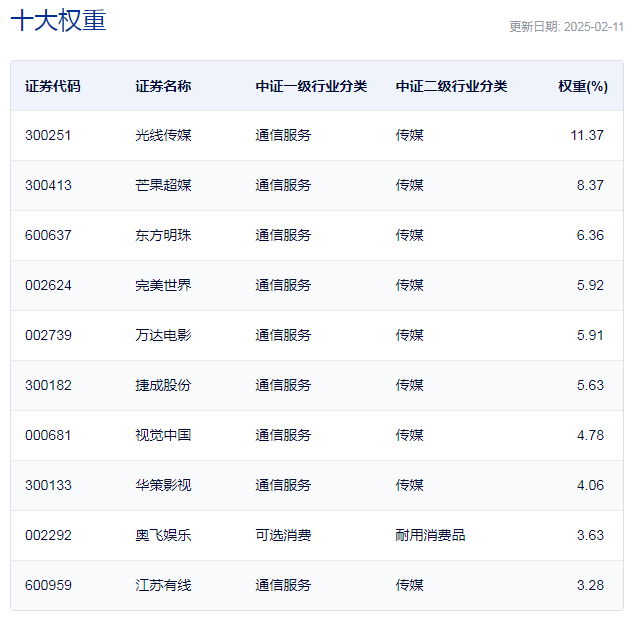Click the 权重(%) column header

[x=582, y=86]
